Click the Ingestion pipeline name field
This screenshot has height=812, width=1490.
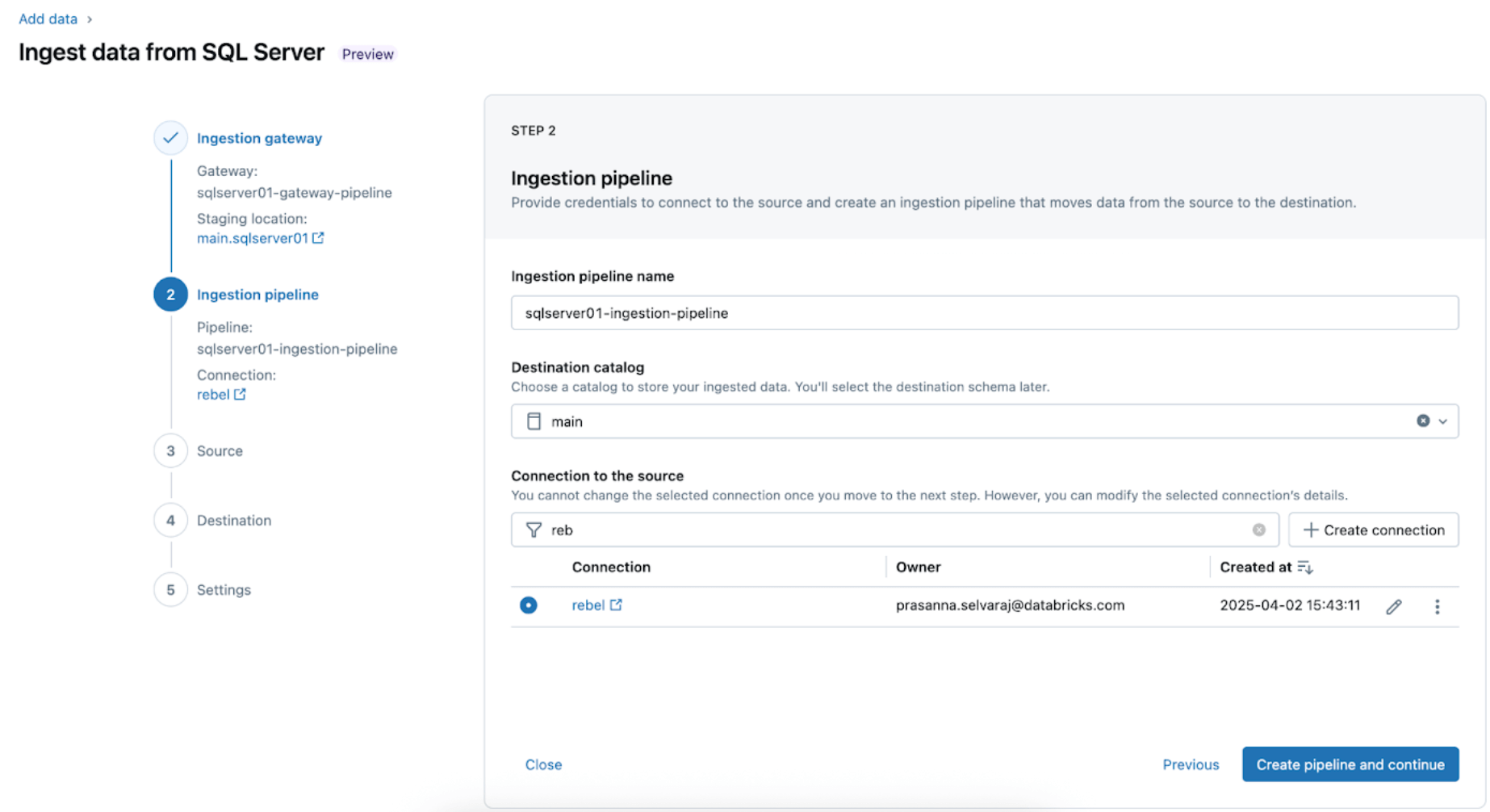click(x=984, y=313)
